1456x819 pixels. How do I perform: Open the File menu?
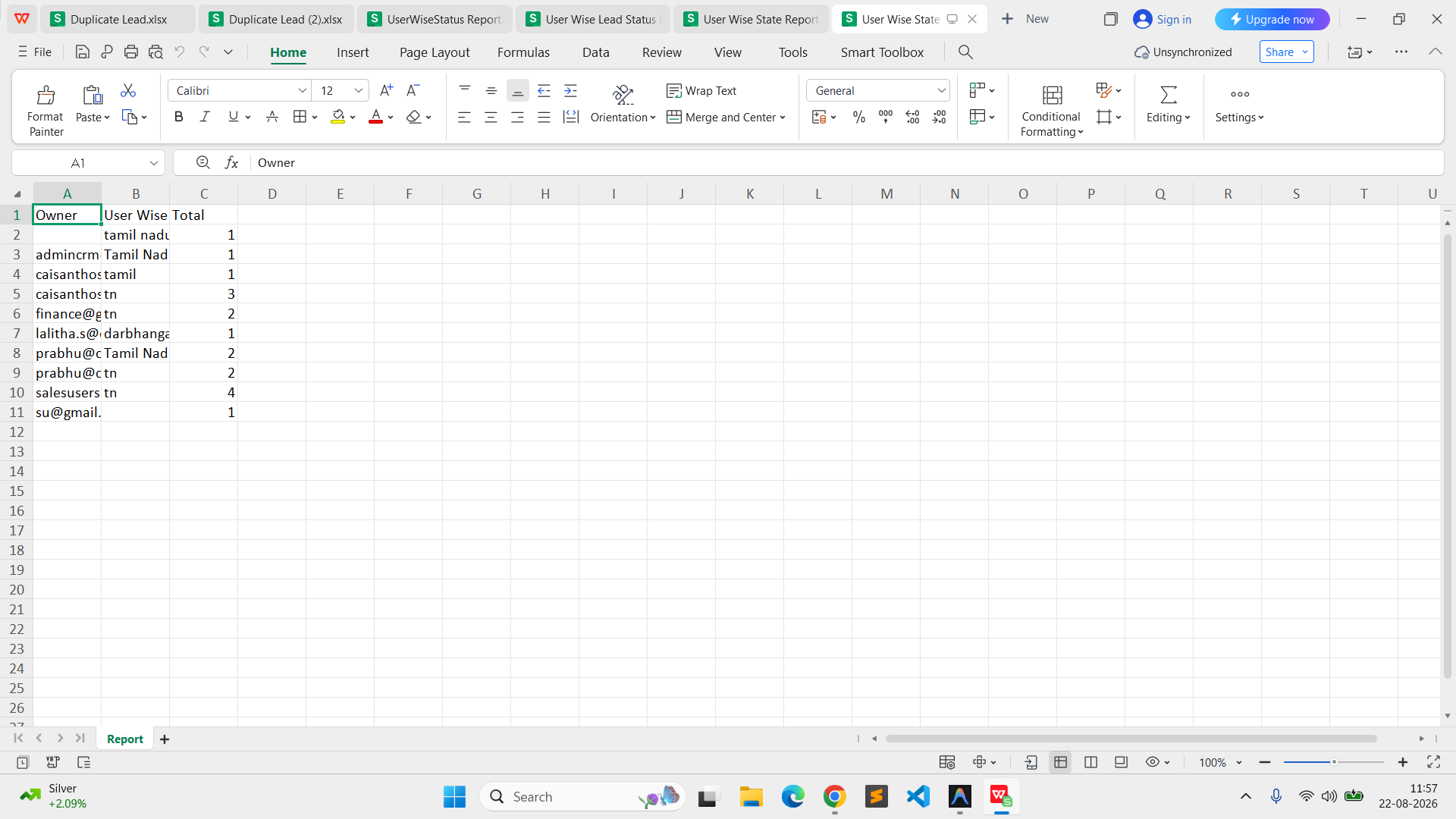[35, 52]
